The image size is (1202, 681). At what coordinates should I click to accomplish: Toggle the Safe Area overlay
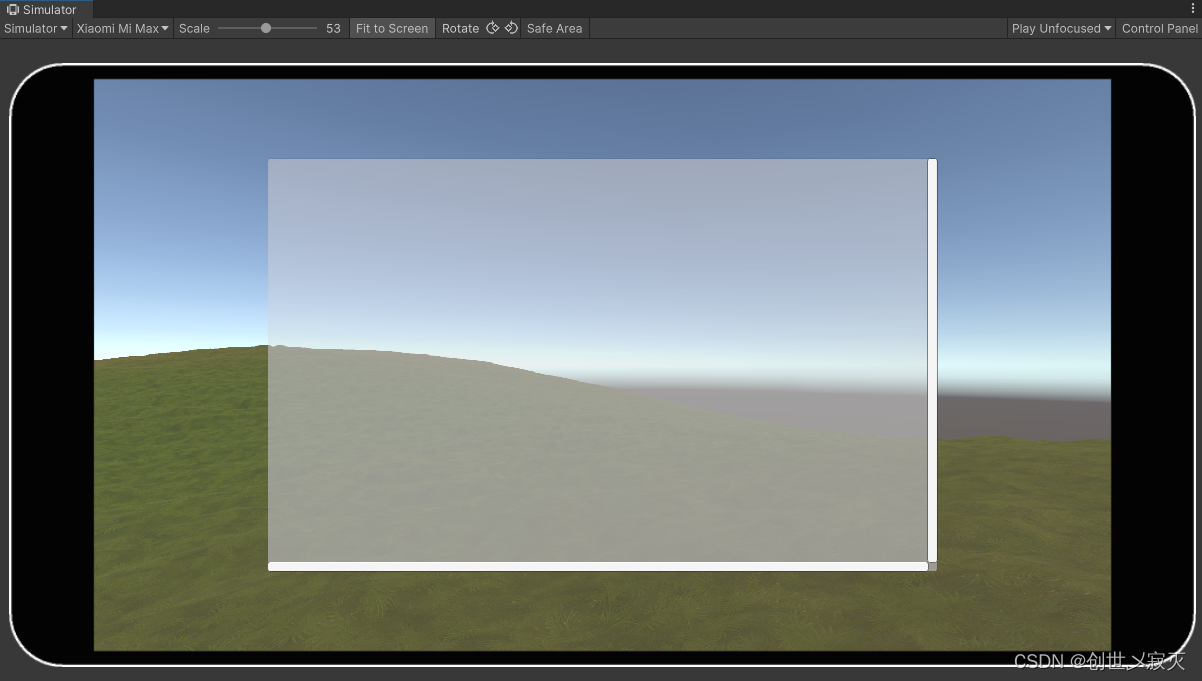tap(554, 28)
